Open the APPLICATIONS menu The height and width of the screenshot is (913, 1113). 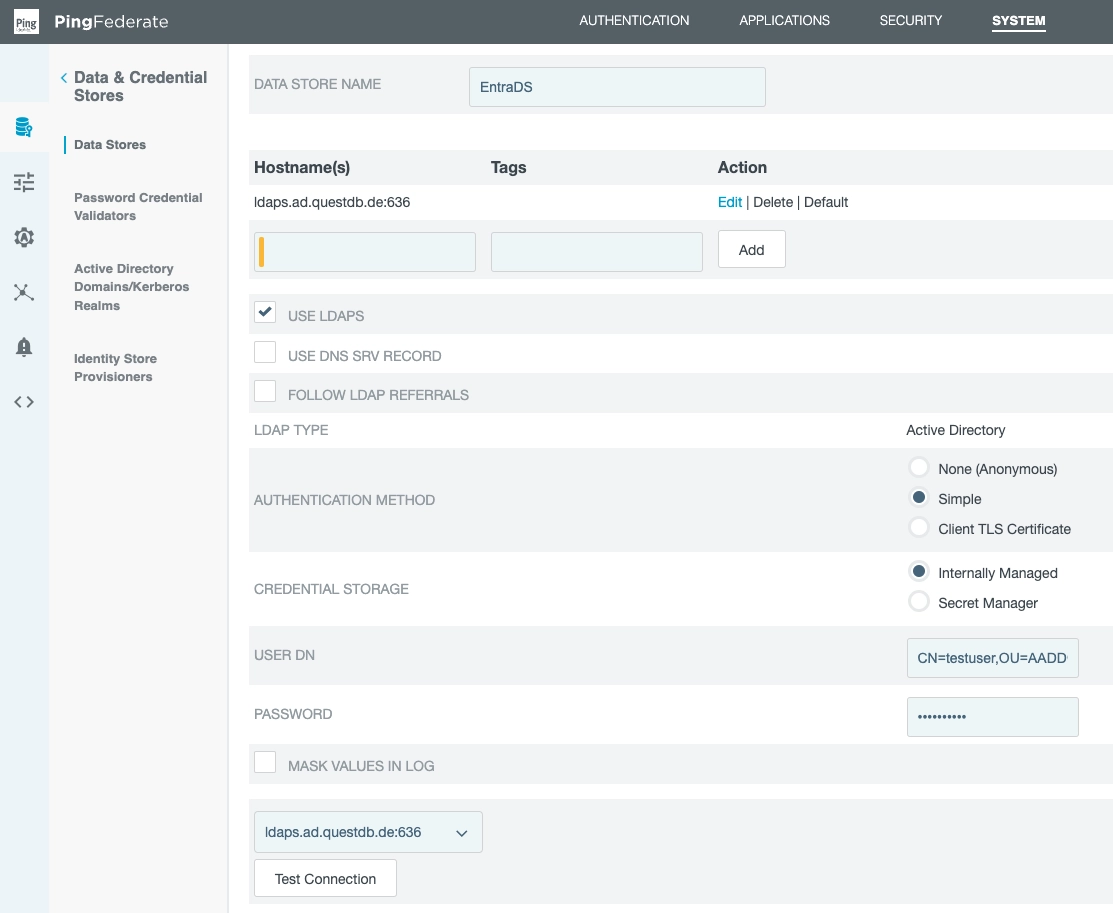[784, 20]
